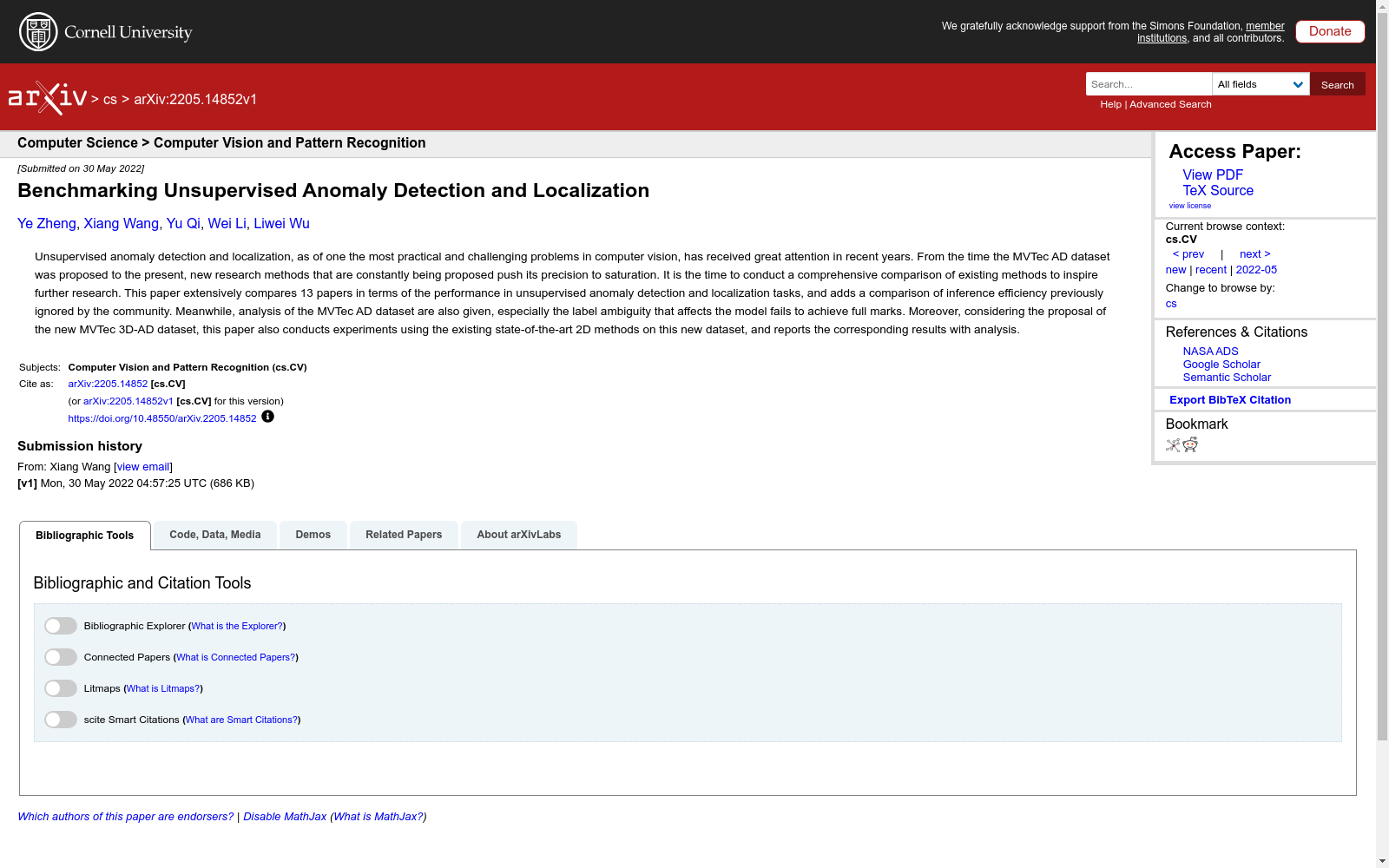The width and height of the screenshot is (1389, 868).
Task: Open the View PDF link
Action: [x=1213, y=175]
